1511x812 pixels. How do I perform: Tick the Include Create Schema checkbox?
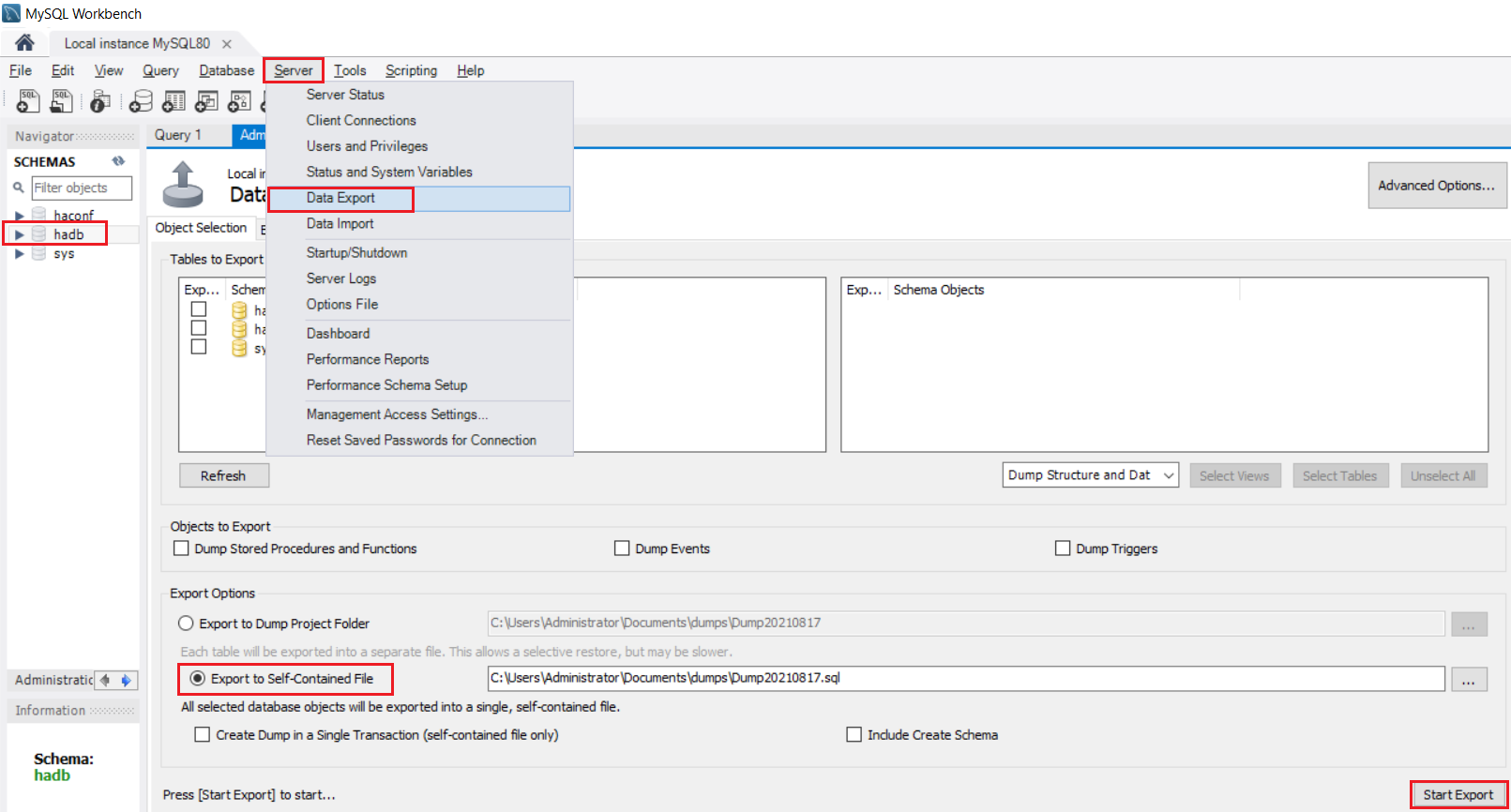pyautogui.click(x=854, y=735)
